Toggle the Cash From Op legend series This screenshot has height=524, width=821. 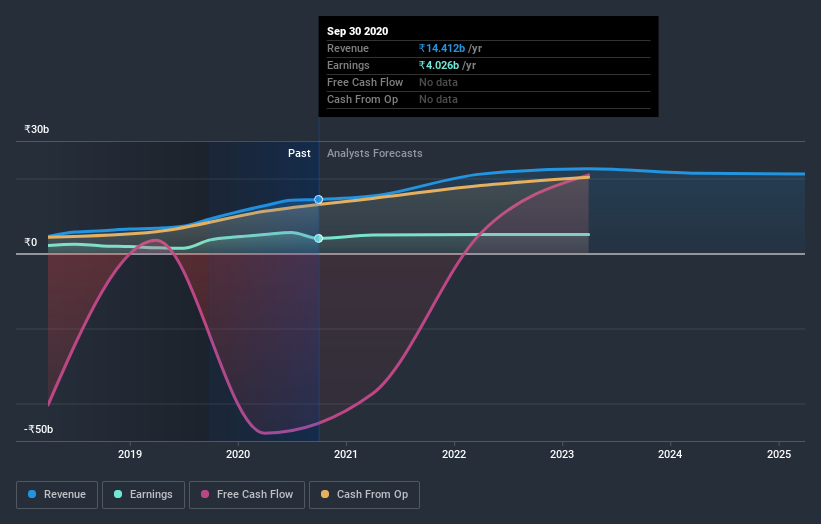(364, 495)
